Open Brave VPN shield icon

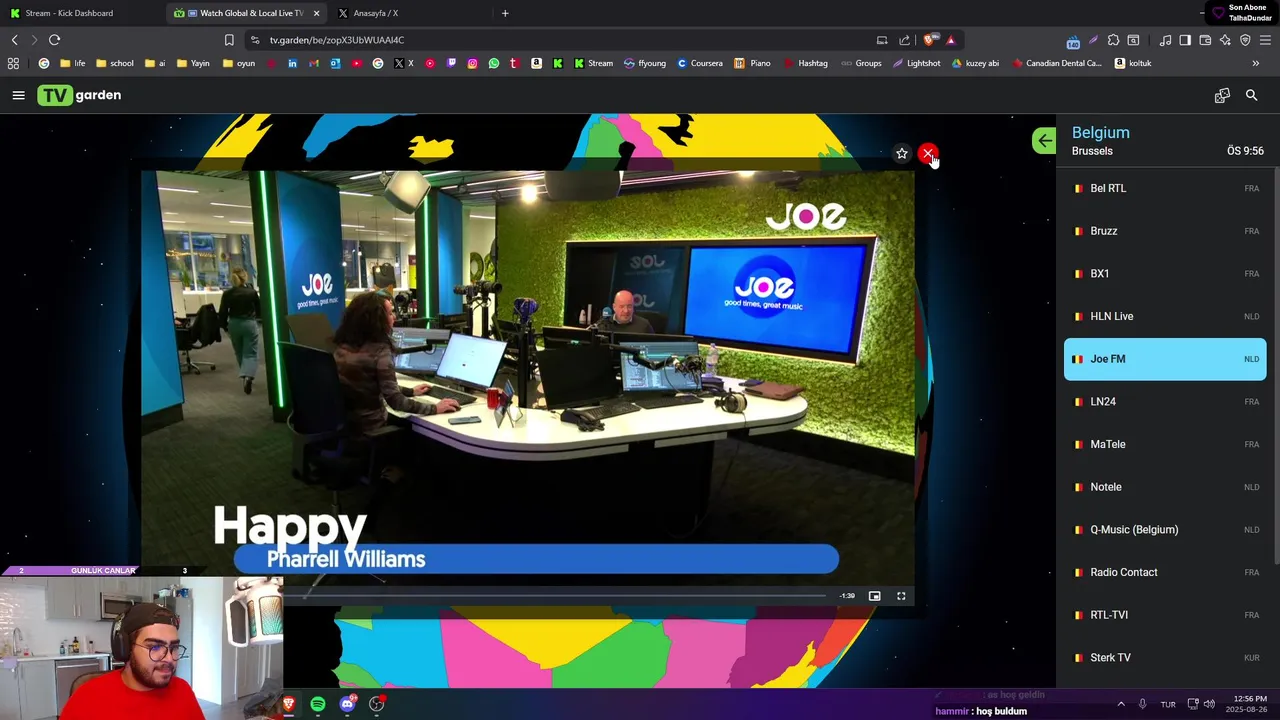(1245, 40)
